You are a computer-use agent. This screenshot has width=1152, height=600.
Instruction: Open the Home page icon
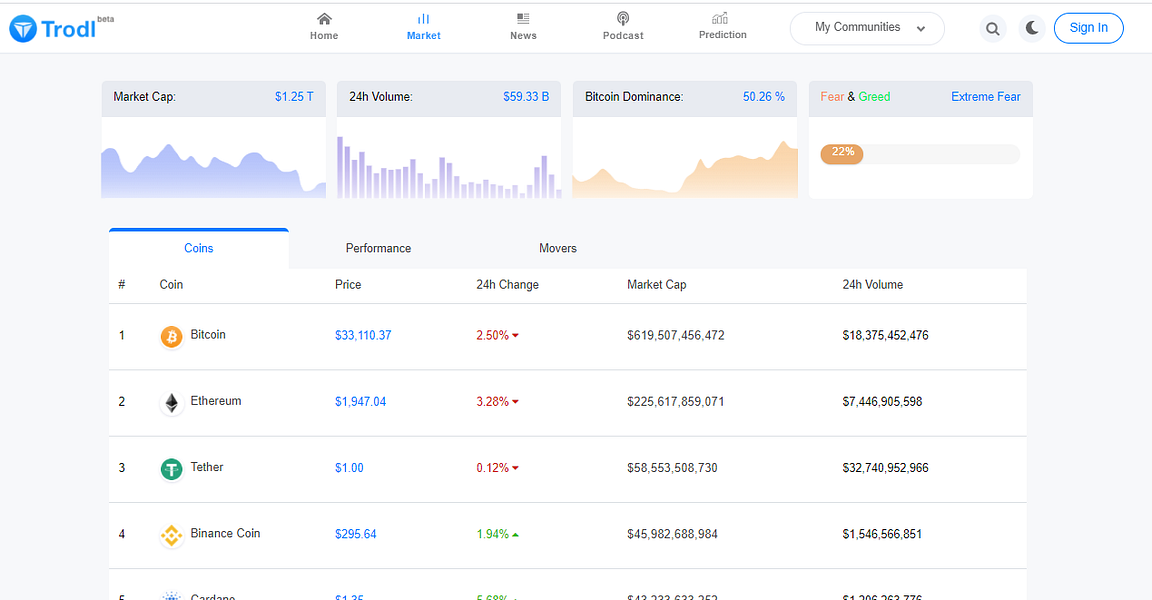[x=324, y=18]
